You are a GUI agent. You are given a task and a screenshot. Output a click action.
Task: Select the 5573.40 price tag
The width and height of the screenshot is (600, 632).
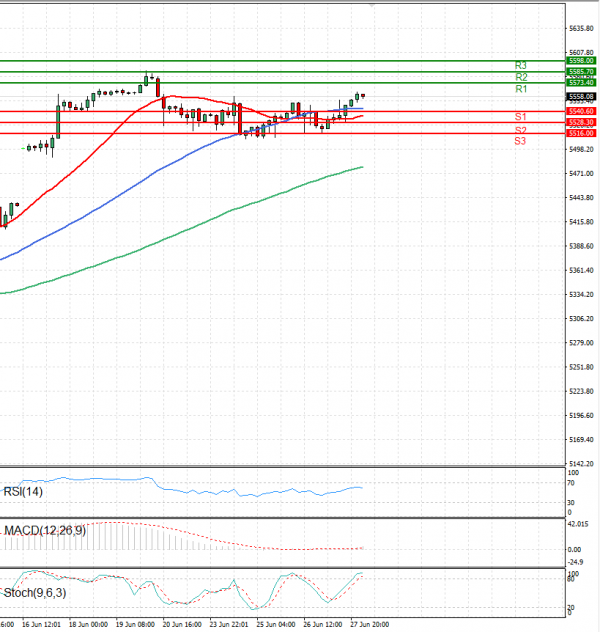581,83
